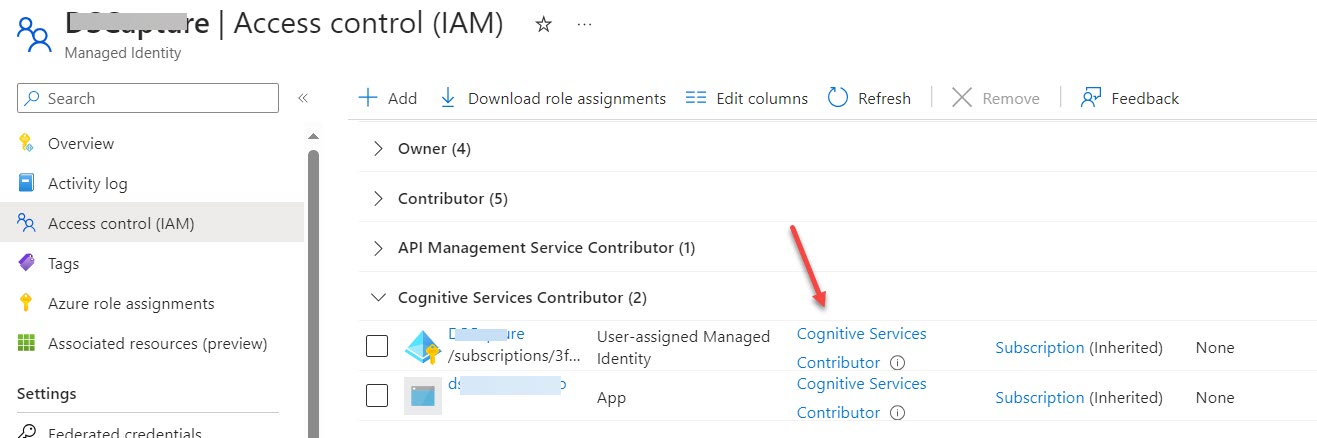Image resolution: width=1317 pixels, height=438 pixels.
Task: Click the 'None' condition in App row
Action: 1215,397
